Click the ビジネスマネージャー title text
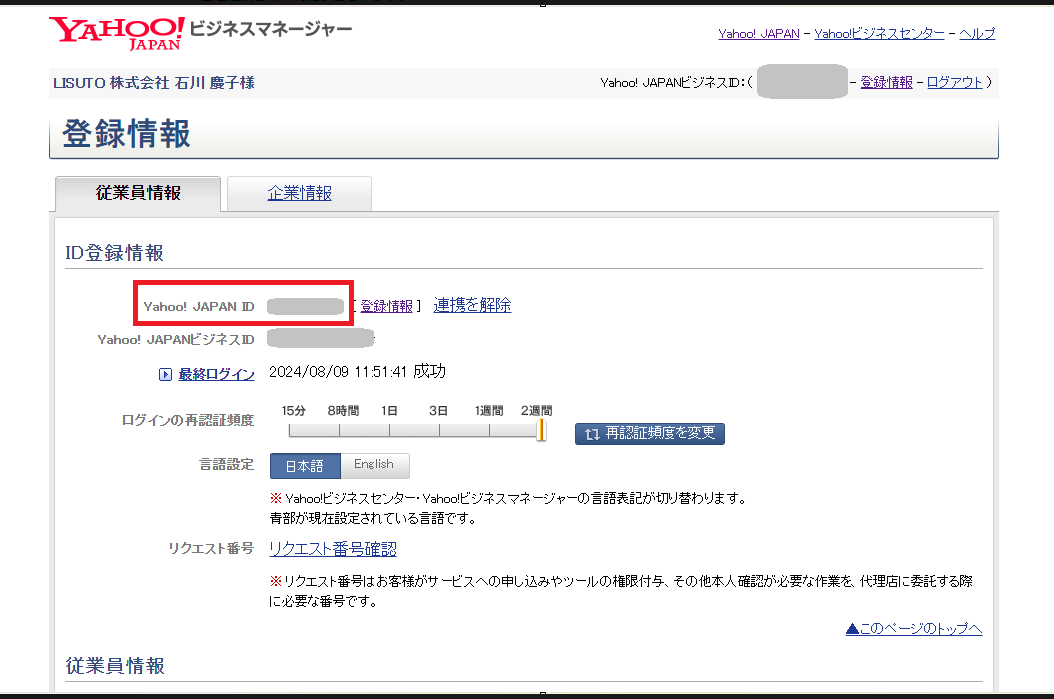1054x699 pixels. click(x=271, y=29)
